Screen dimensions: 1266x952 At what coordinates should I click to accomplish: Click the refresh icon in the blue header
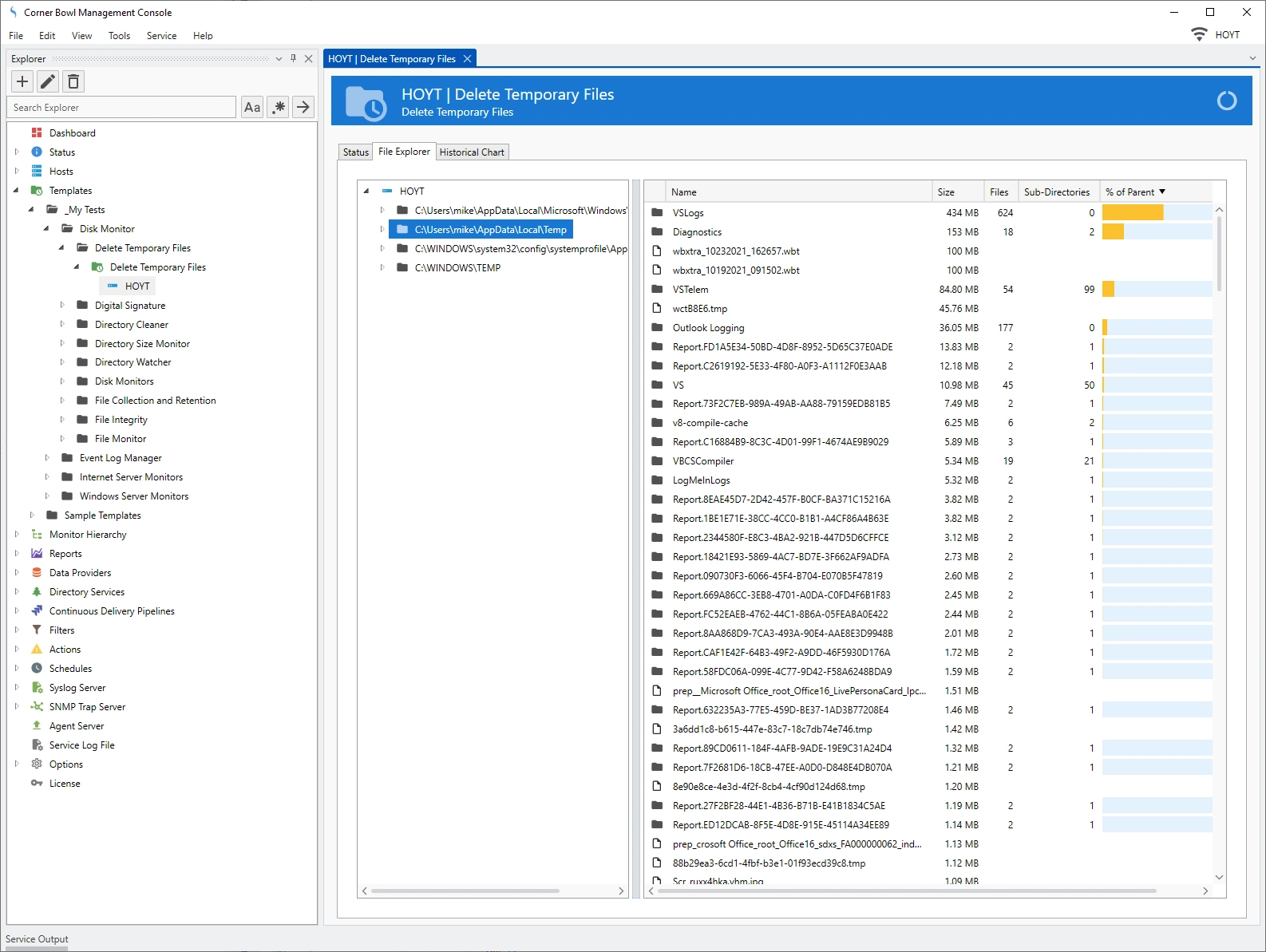click(x=1226, y=101)
